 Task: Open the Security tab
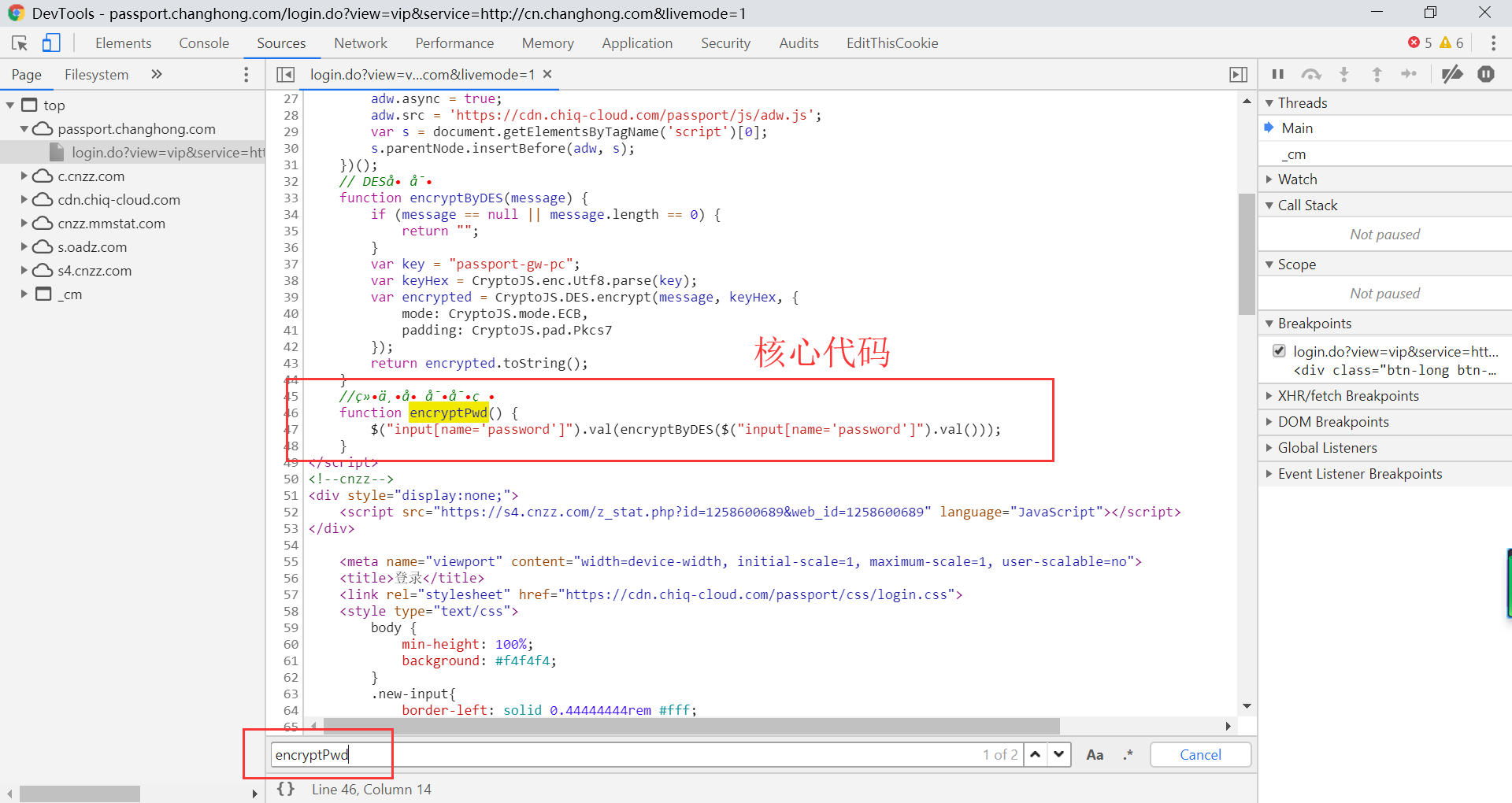725,43
